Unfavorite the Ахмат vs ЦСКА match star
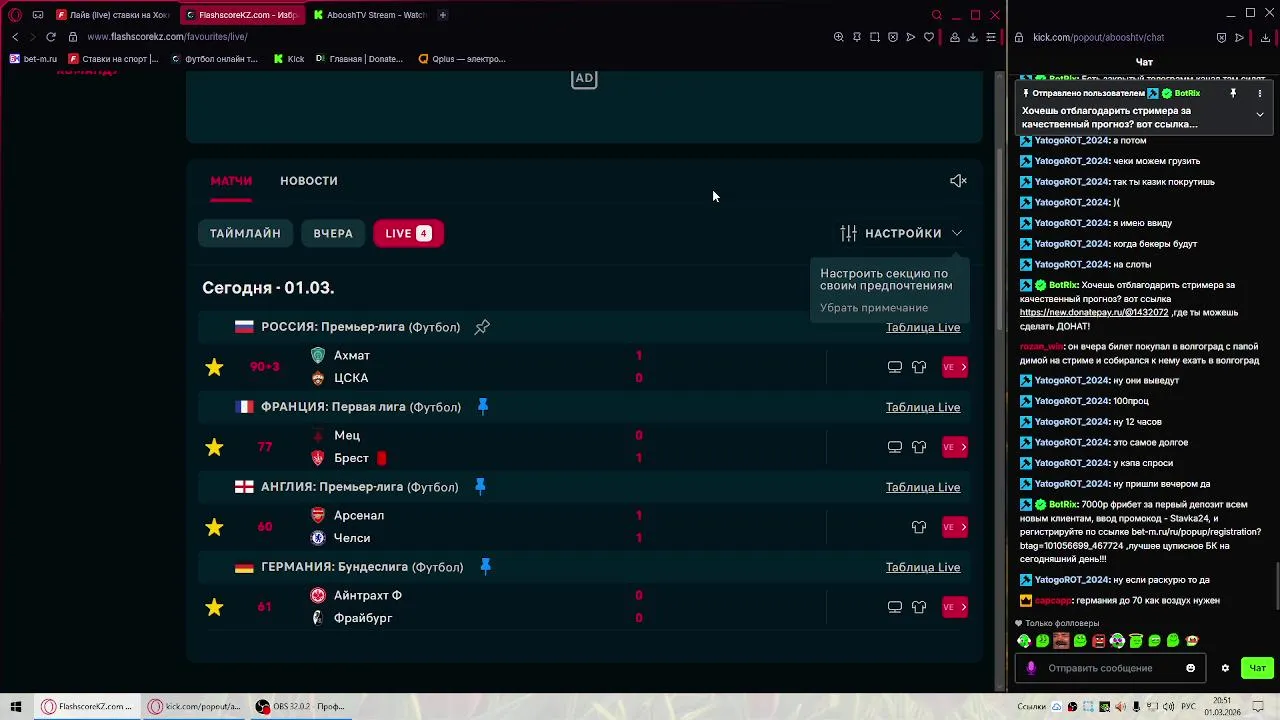This screenshot has height=720, width=1280. (214, 367)
